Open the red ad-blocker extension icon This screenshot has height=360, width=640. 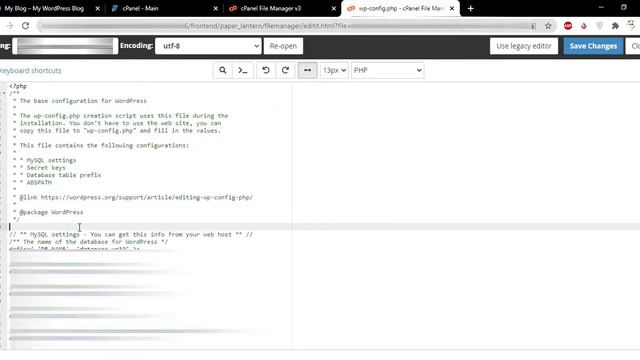click(568, 26)
